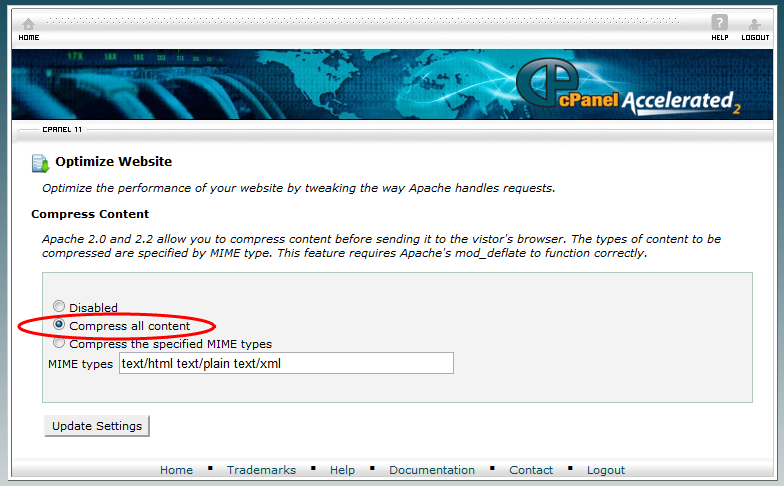784x486 pixels.
Task: Click the HOME label in top bar
Action: [x=29, y=38]
